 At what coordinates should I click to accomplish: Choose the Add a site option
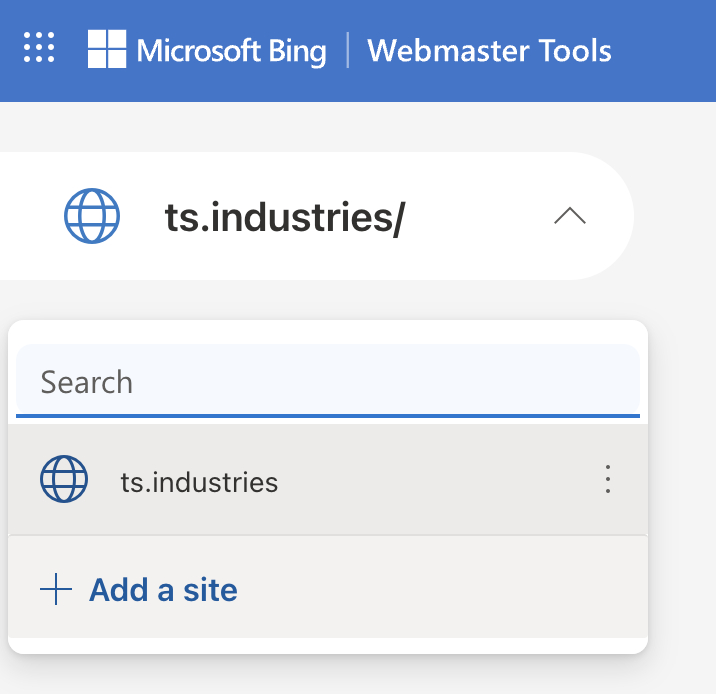tap(163, 590)
